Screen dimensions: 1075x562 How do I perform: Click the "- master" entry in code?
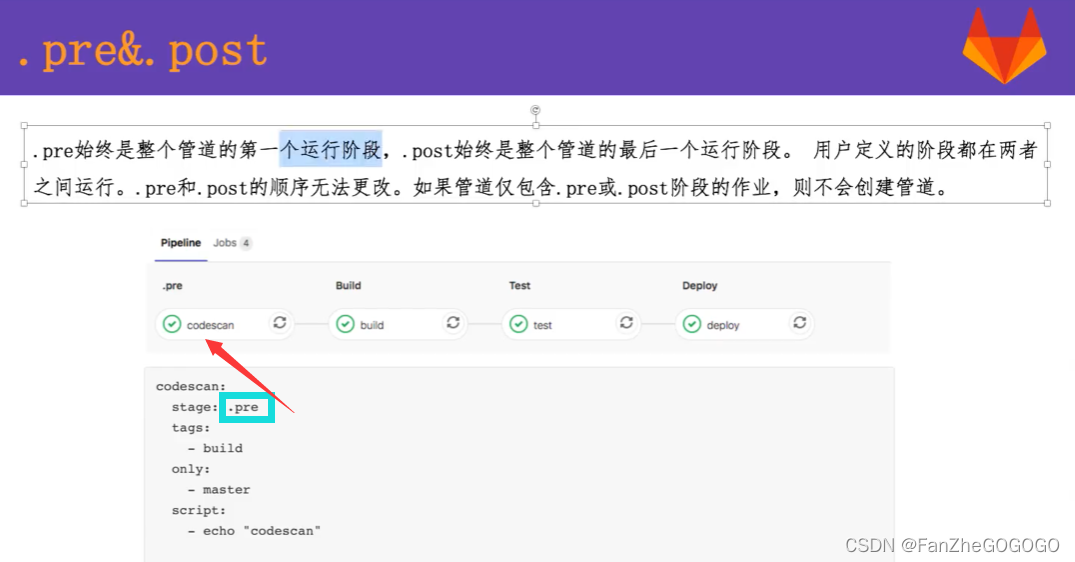219,489
